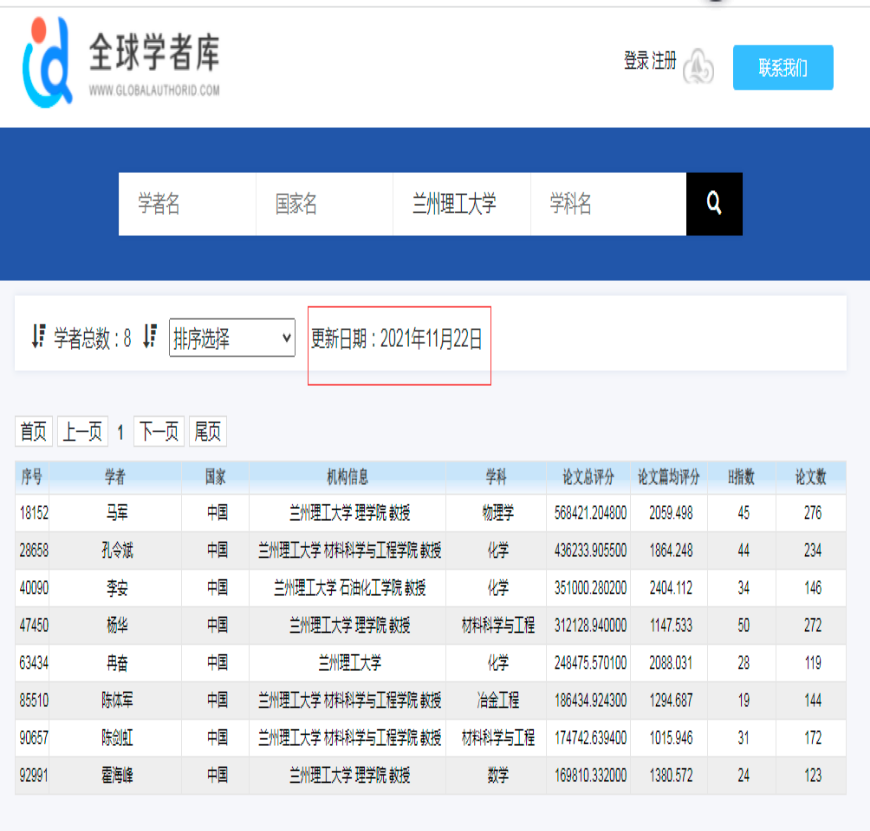Go to 首页 first page
Image resolution: width=870 pixels, height=831 pixels.
coord(34,432)
